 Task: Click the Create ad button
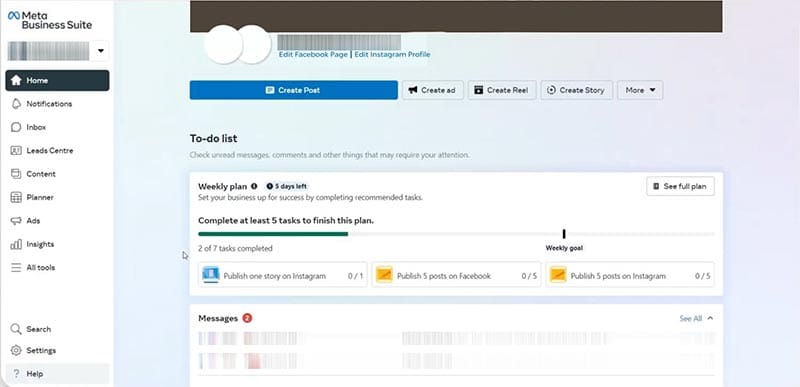433,90
